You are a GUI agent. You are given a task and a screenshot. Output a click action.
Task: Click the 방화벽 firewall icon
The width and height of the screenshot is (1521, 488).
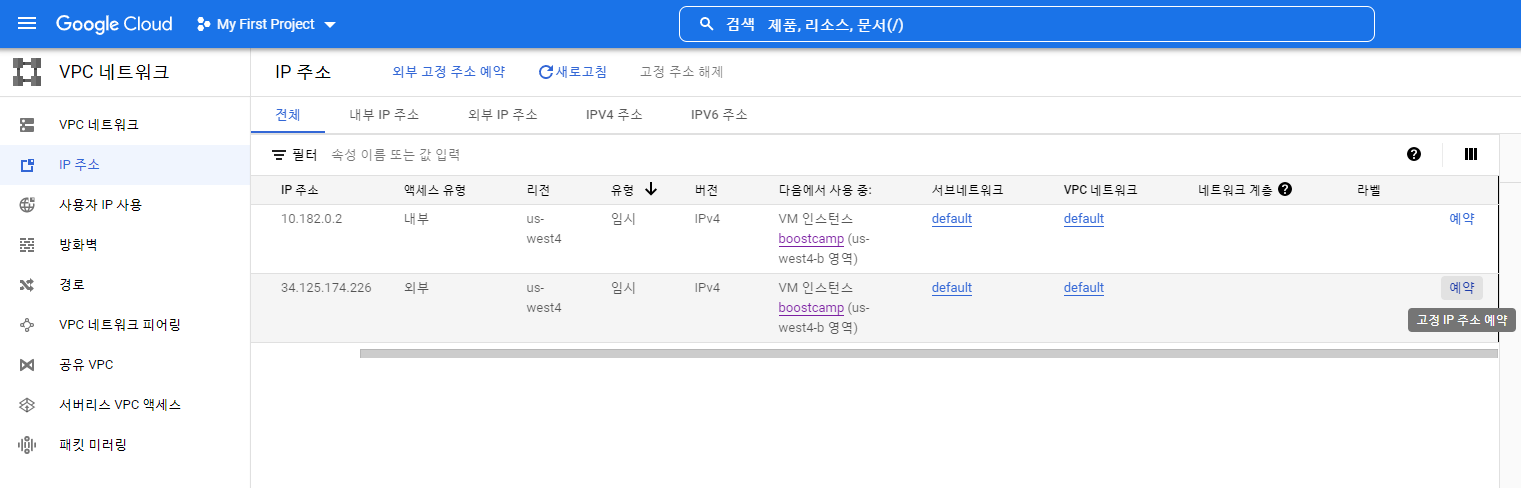pos(27,245)
